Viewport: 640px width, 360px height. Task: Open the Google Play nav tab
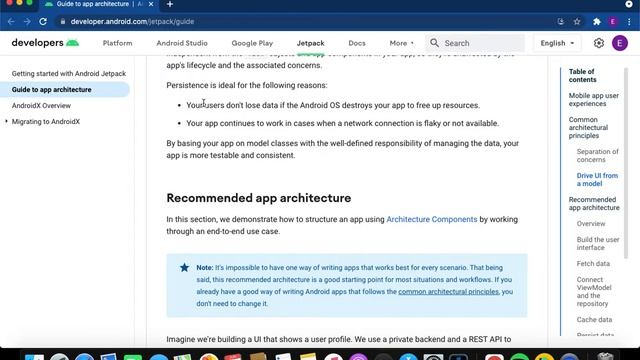(x=252, y=43)
